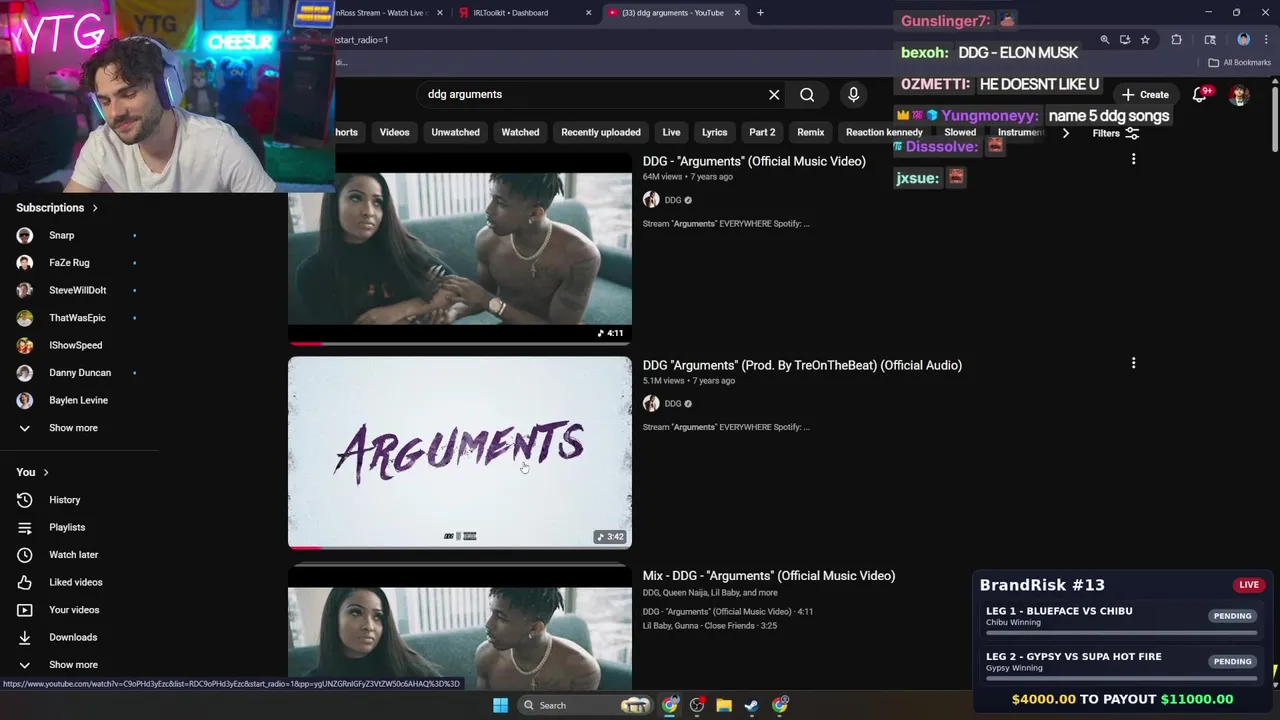Click the Create button
1280x720 pixels.
coord(1145,94)
